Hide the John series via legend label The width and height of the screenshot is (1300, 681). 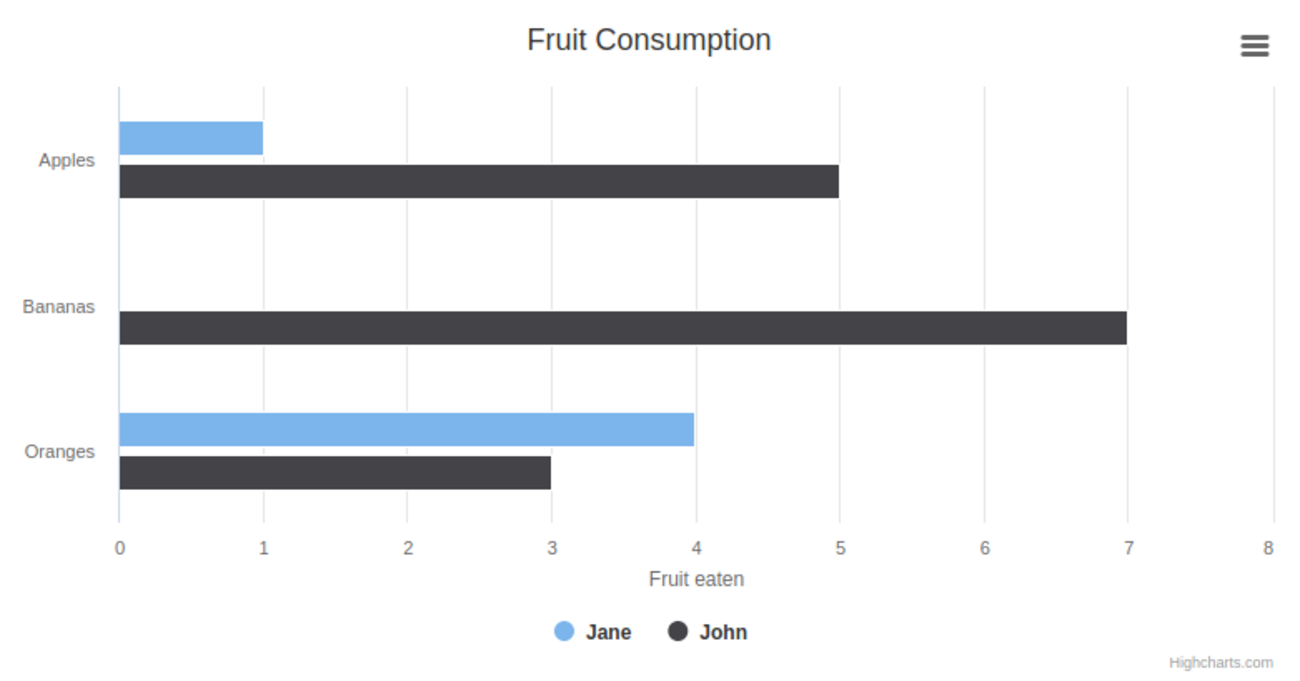(723, 632)
